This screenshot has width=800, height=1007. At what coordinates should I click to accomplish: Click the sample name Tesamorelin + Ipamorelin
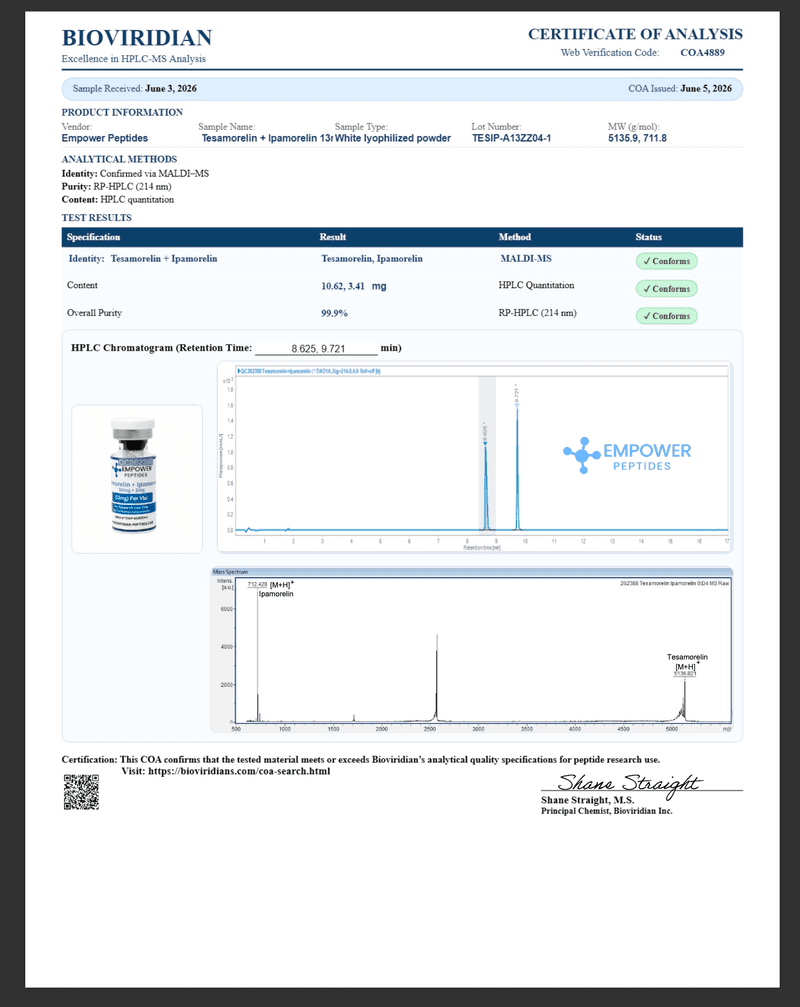tap(266, 138)
